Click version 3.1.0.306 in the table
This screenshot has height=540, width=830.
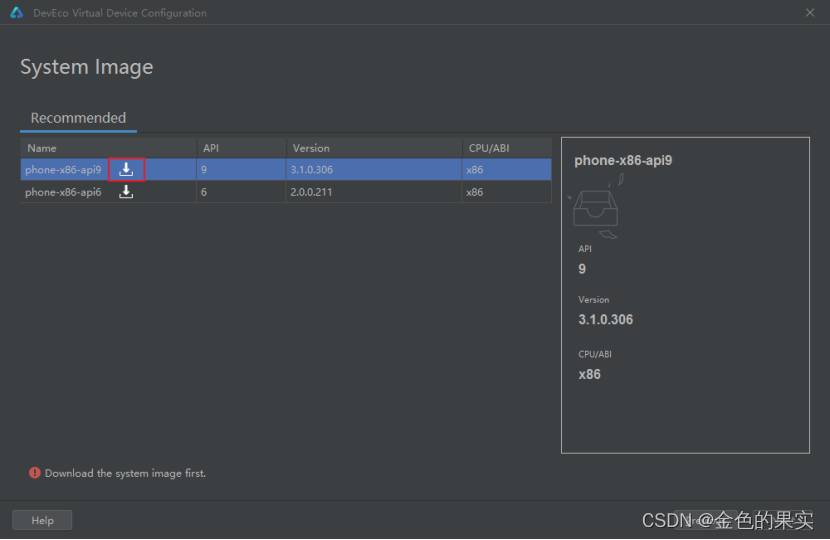(312, 170)
